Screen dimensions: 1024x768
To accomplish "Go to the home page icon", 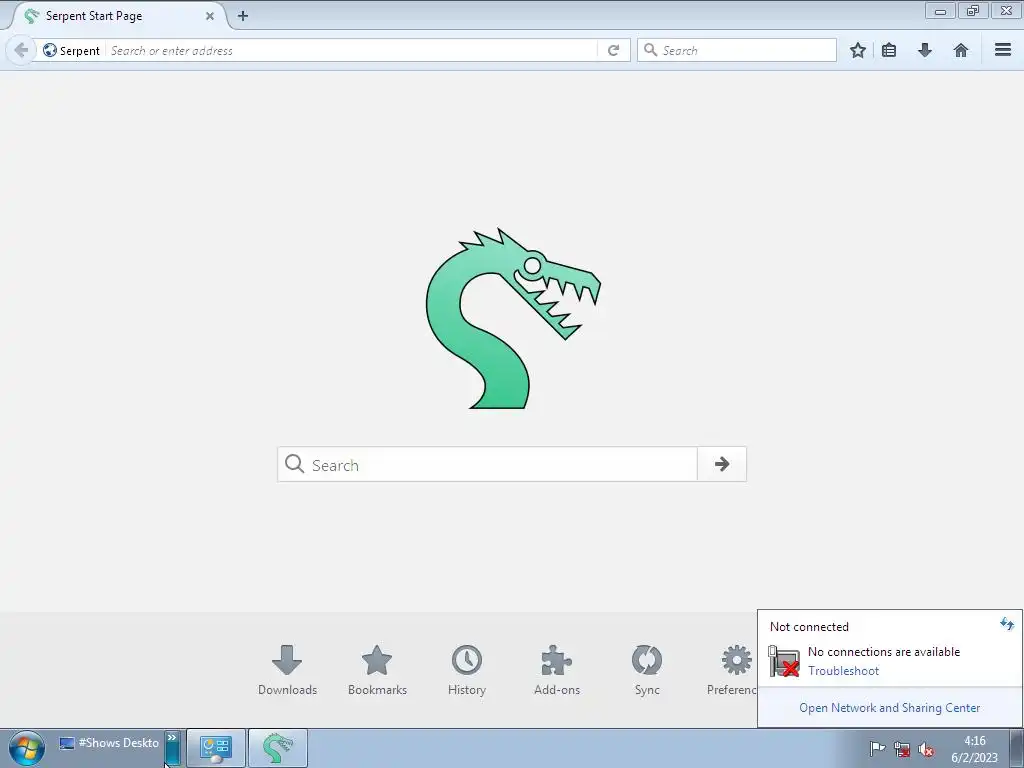I will pos(961,50).
